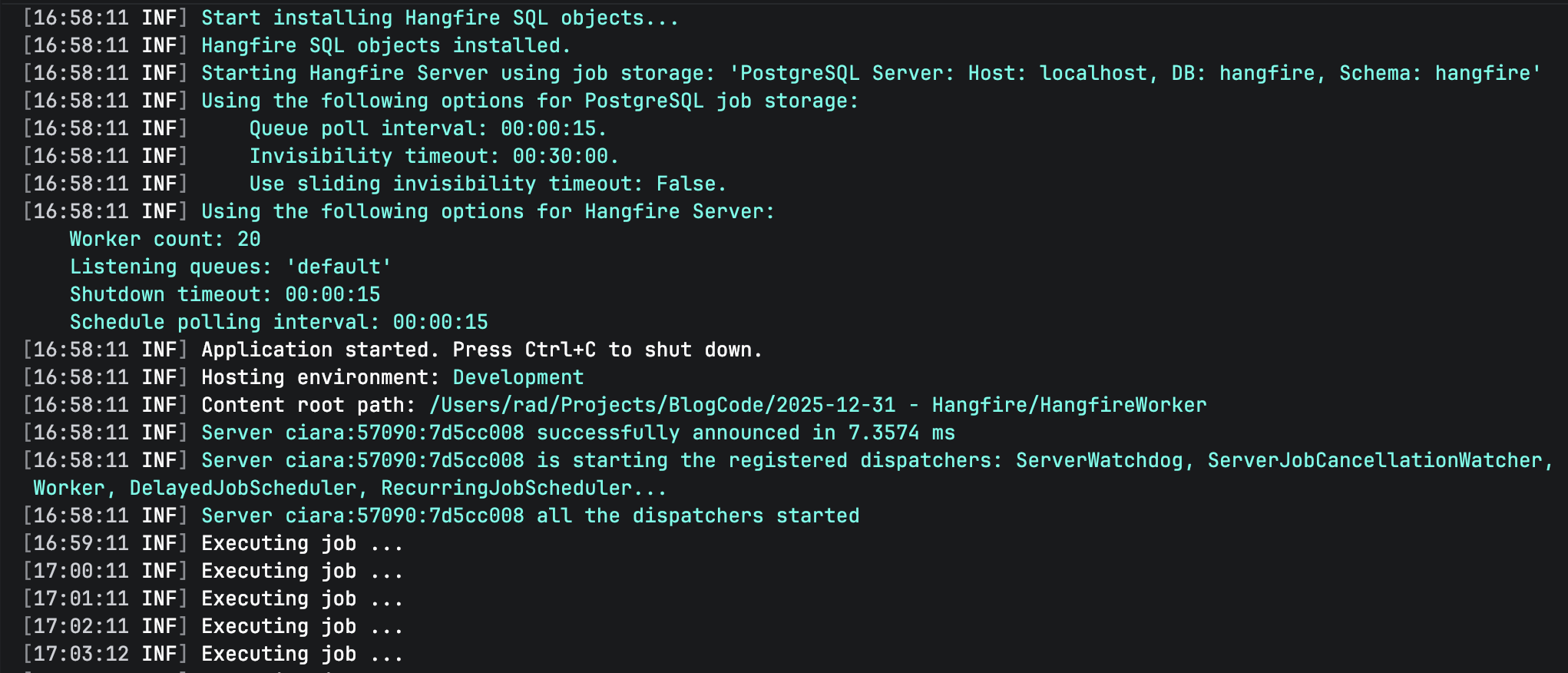The width and height of the screenshot is (1568, 673).
Task: Click the 'Starting Hangfire Server using job storage' line
Action: tap(870, 73)
